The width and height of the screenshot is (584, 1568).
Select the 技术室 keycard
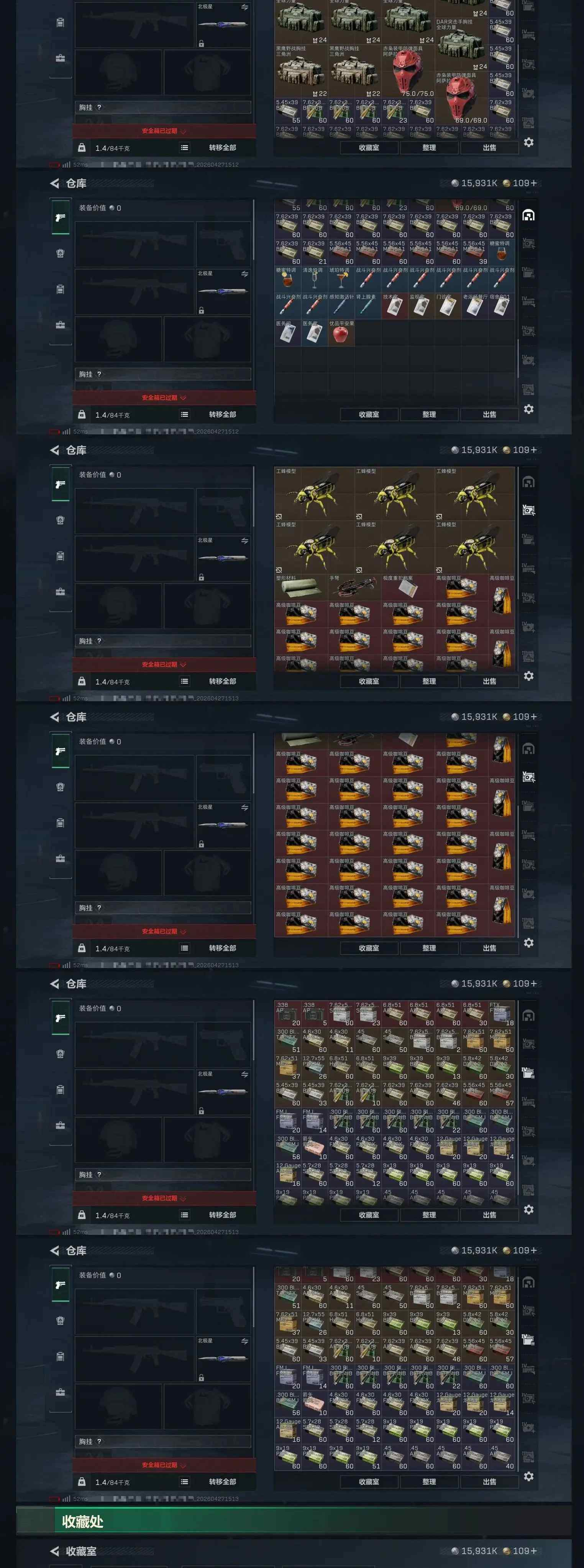pyautogui.click(x=395, y=306)
